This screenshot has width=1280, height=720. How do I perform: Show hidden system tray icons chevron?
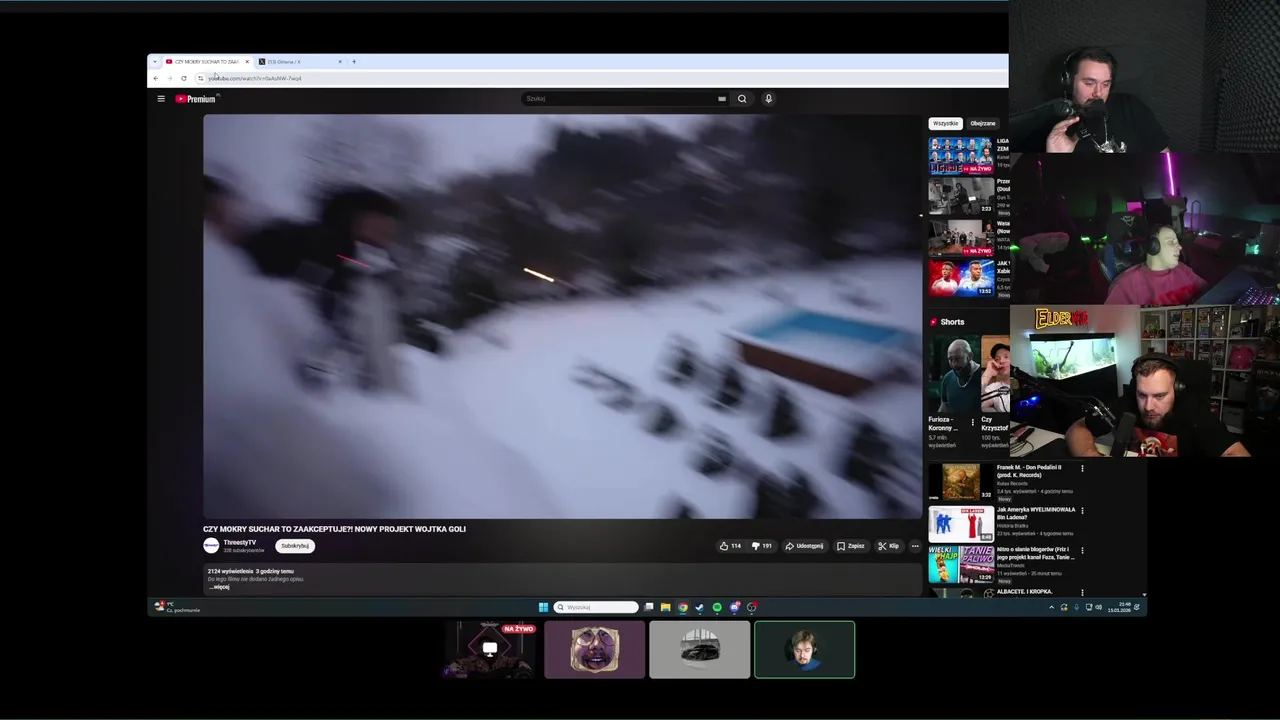[1051, 607]
